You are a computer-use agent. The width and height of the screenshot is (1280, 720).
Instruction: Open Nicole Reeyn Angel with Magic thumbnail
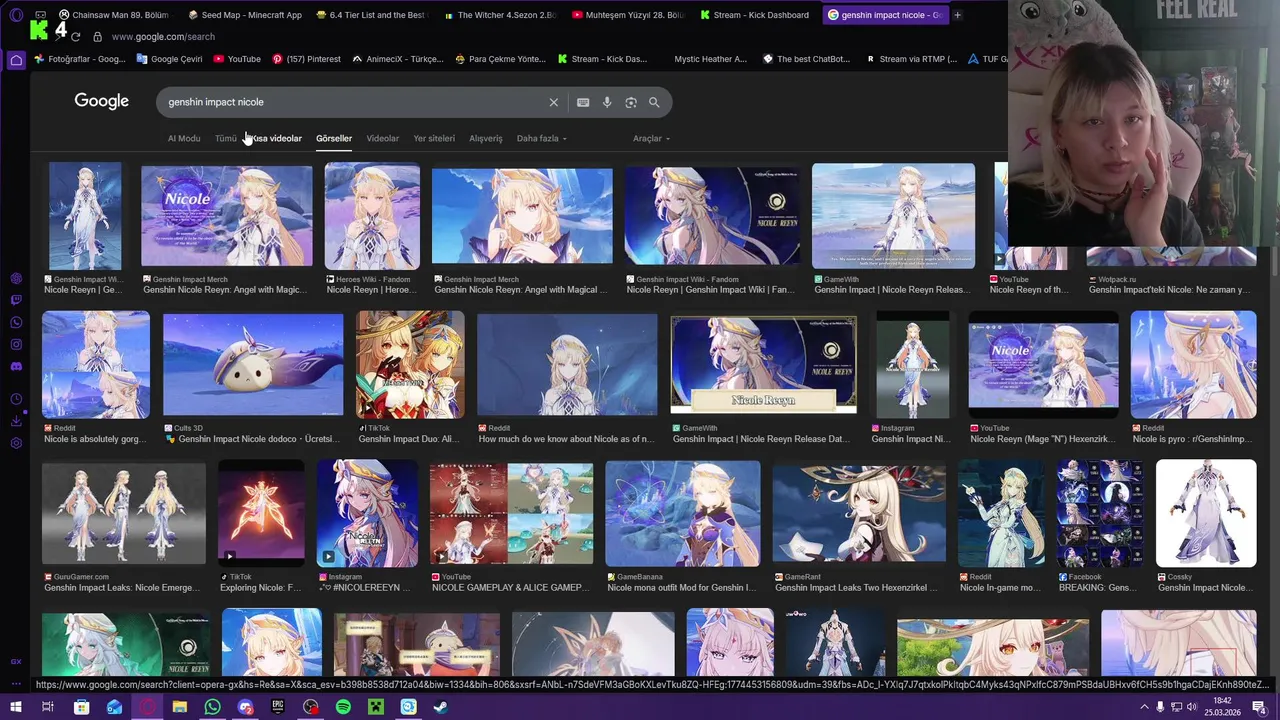[x=226, y=215]
